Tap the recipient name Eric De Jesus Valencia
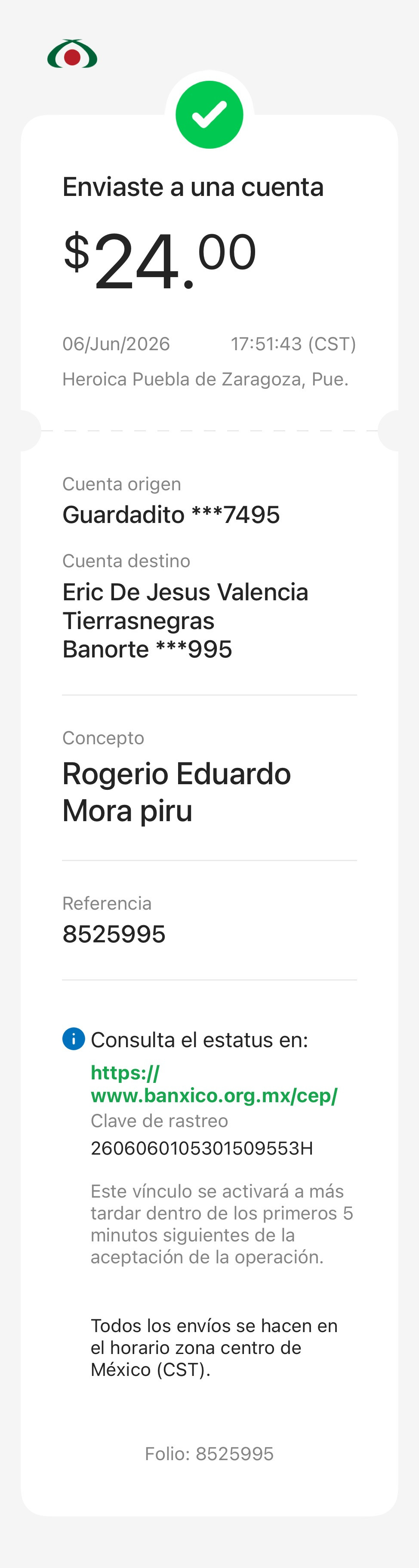 pyautogui.click(x=185, y=592)
